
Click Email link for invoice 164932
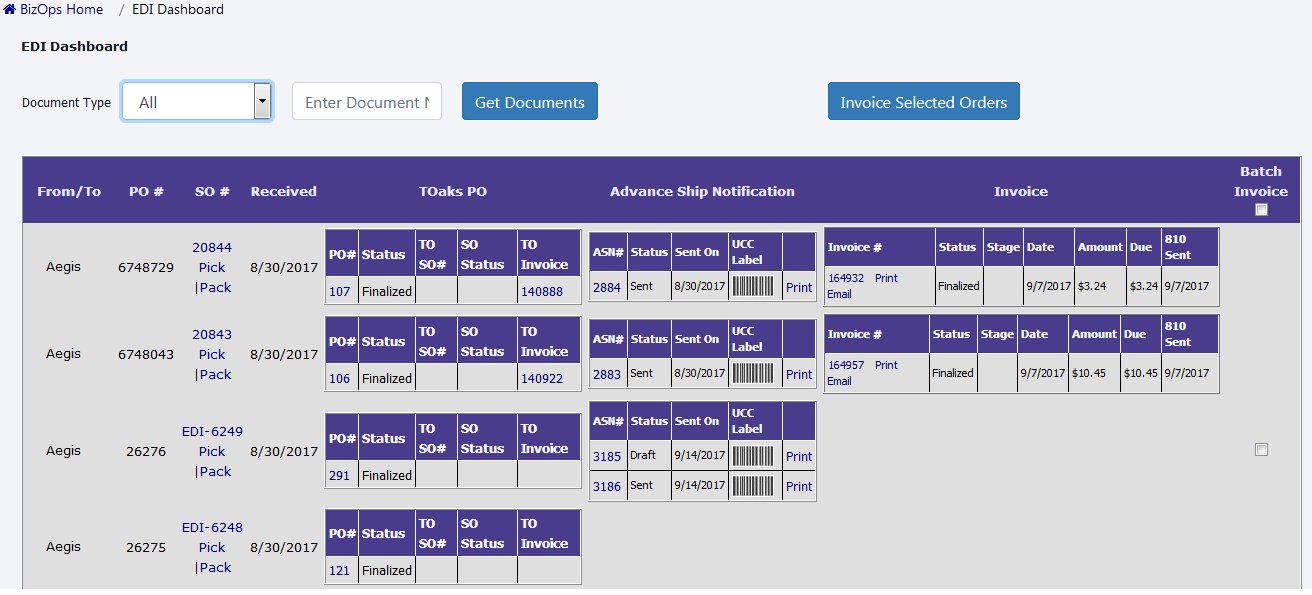tap(839, 294)
